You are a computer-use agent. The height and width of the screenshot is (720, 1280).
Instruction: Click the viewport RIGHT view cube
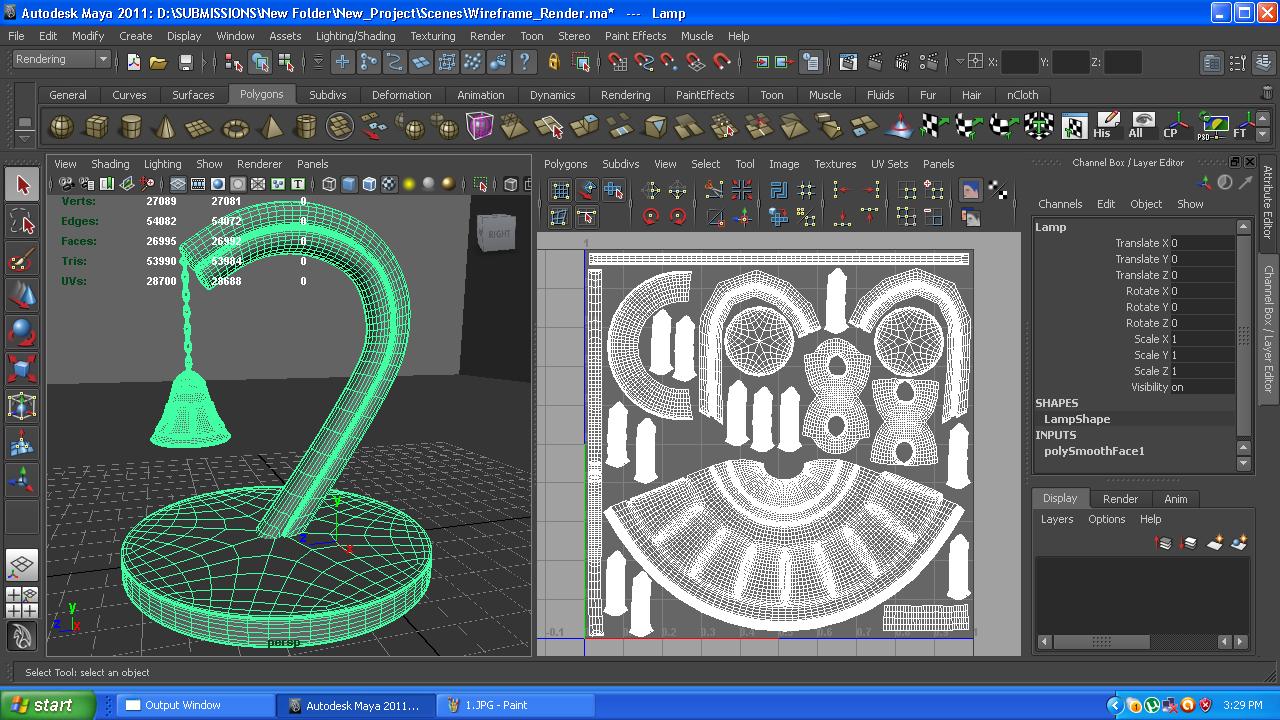click(x=498, y=234)
